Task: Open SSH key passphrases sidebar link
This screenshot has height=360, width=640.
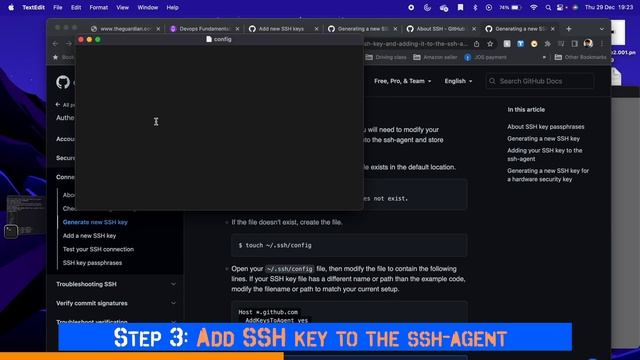Action: 92,262
